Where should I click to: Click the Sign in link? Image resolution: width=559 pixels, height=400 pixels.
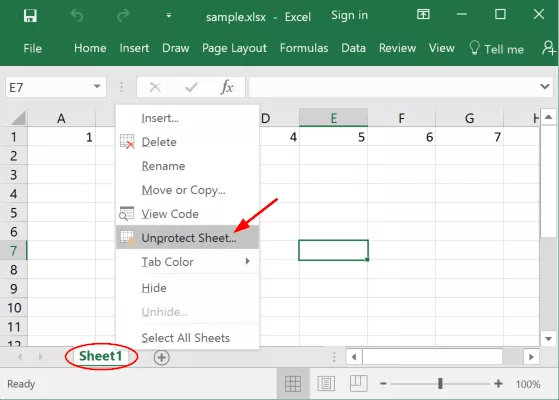[349, 15]
